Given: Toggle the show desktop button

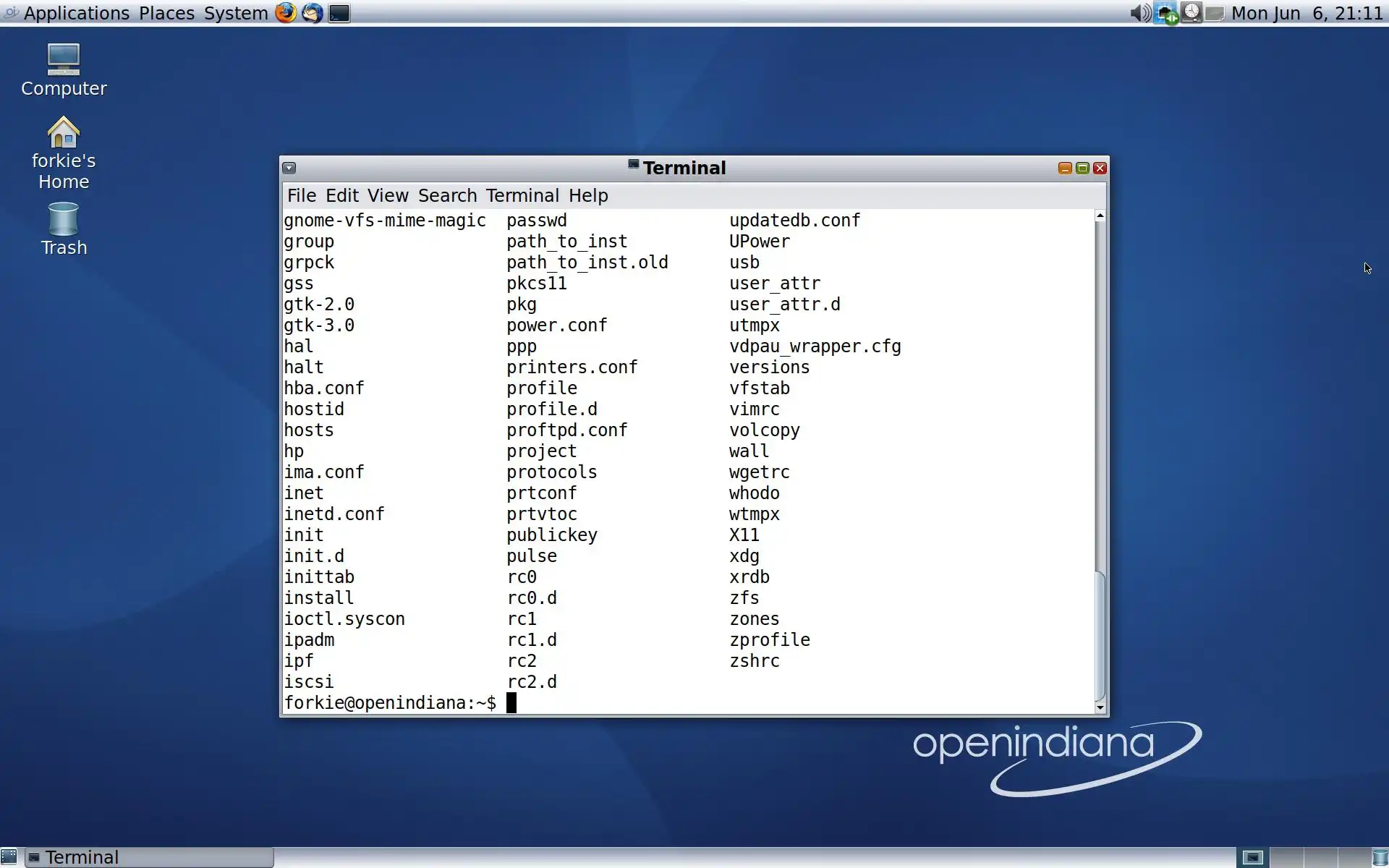Looking at the screenshot, I should pyautogui.click(x=9, y=858).
